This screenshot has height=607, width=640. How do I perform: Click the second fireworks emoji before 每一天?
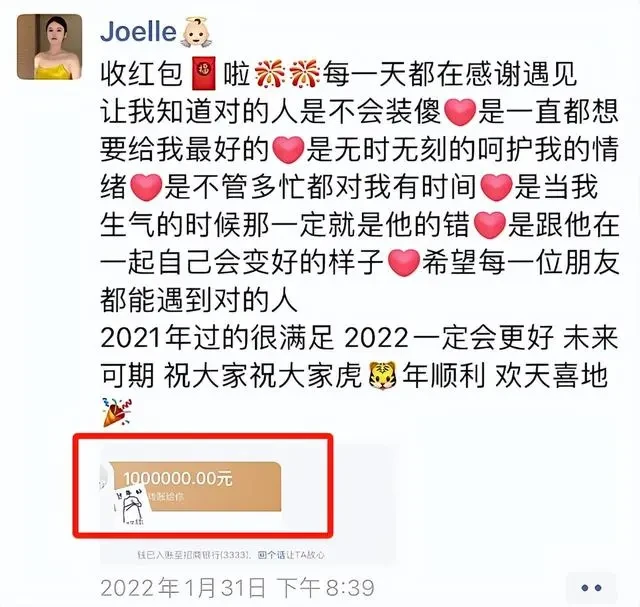click(304, 74)
